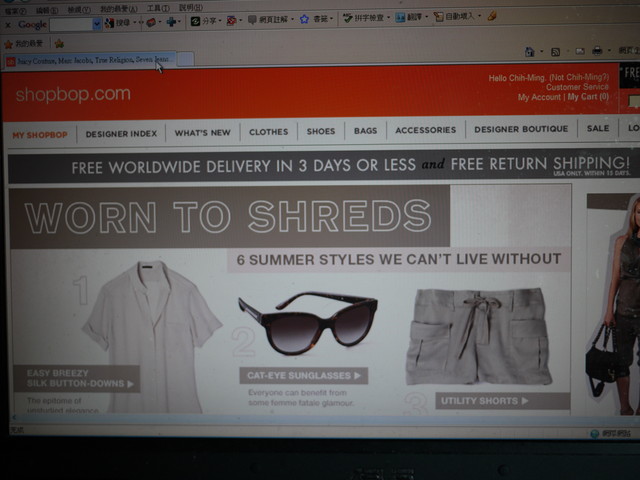Click the Not Chih-Ming? link

click(579, 77)
